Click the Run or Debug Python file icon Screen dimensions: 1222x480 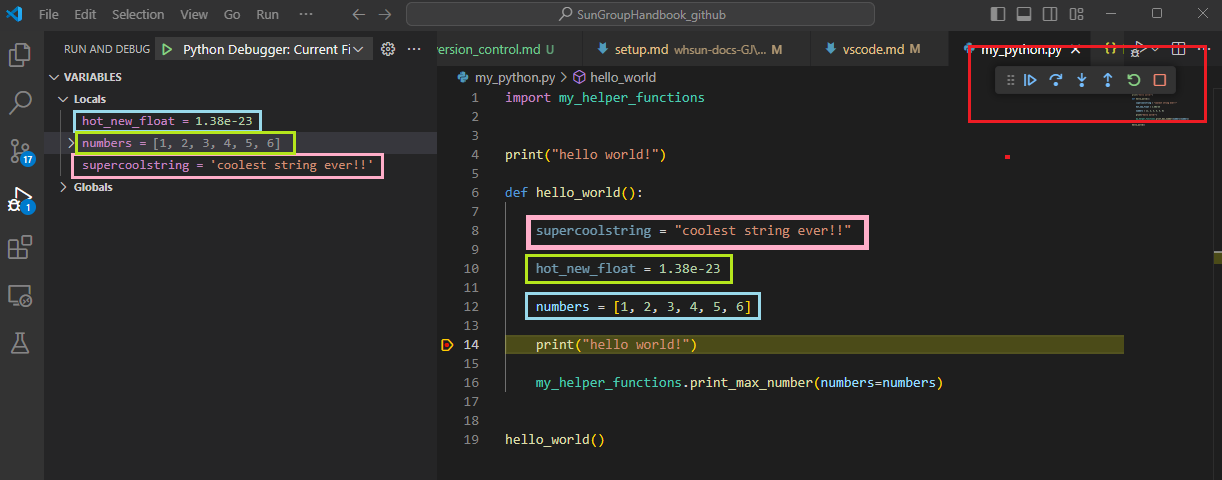pos(1136,49)
